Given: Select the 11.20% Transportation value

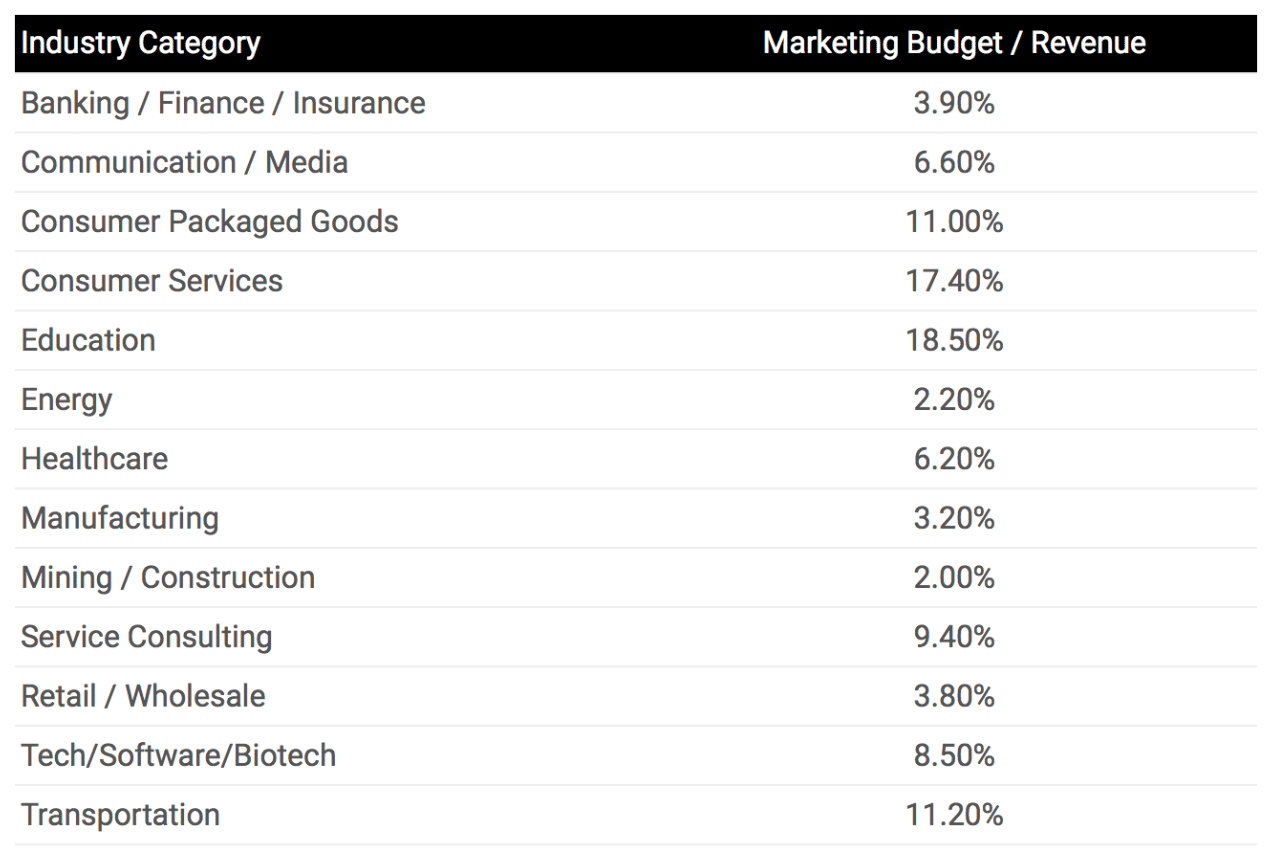Looking at the screenshot, I should (x=954, y=814).
